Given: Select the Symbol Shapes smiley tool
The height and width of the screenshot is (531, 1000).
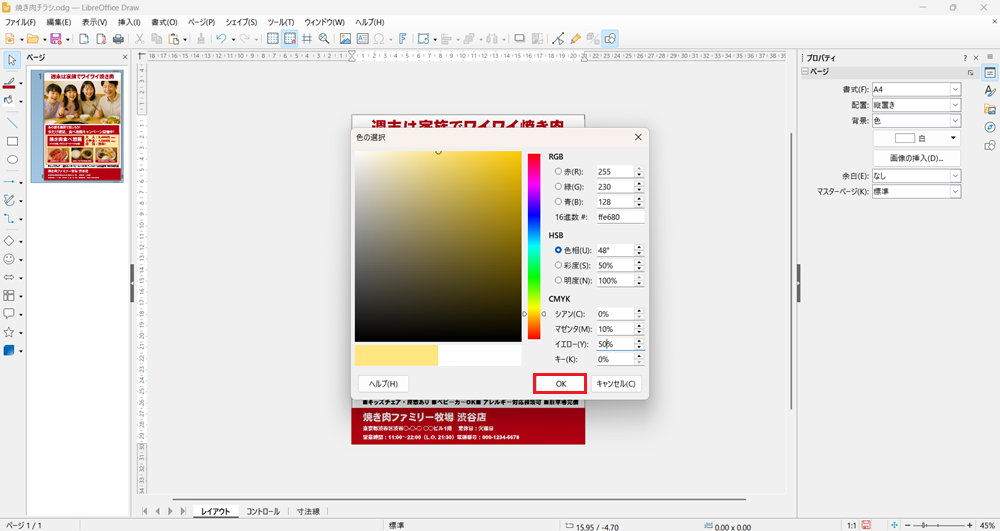Looking at the screenshot, I should point(9,259).
